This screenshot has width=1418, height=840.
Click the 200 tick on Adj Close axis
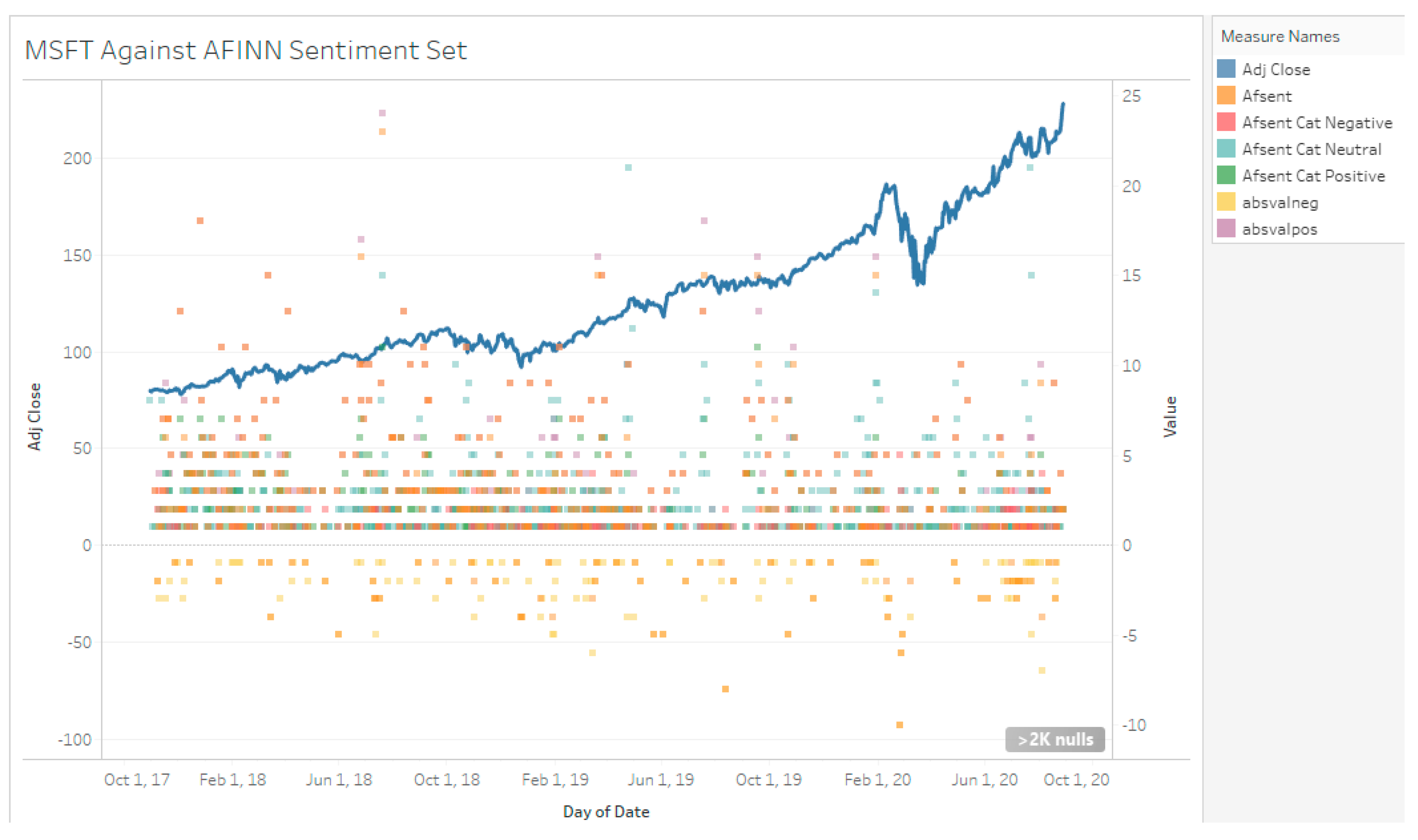77,159
